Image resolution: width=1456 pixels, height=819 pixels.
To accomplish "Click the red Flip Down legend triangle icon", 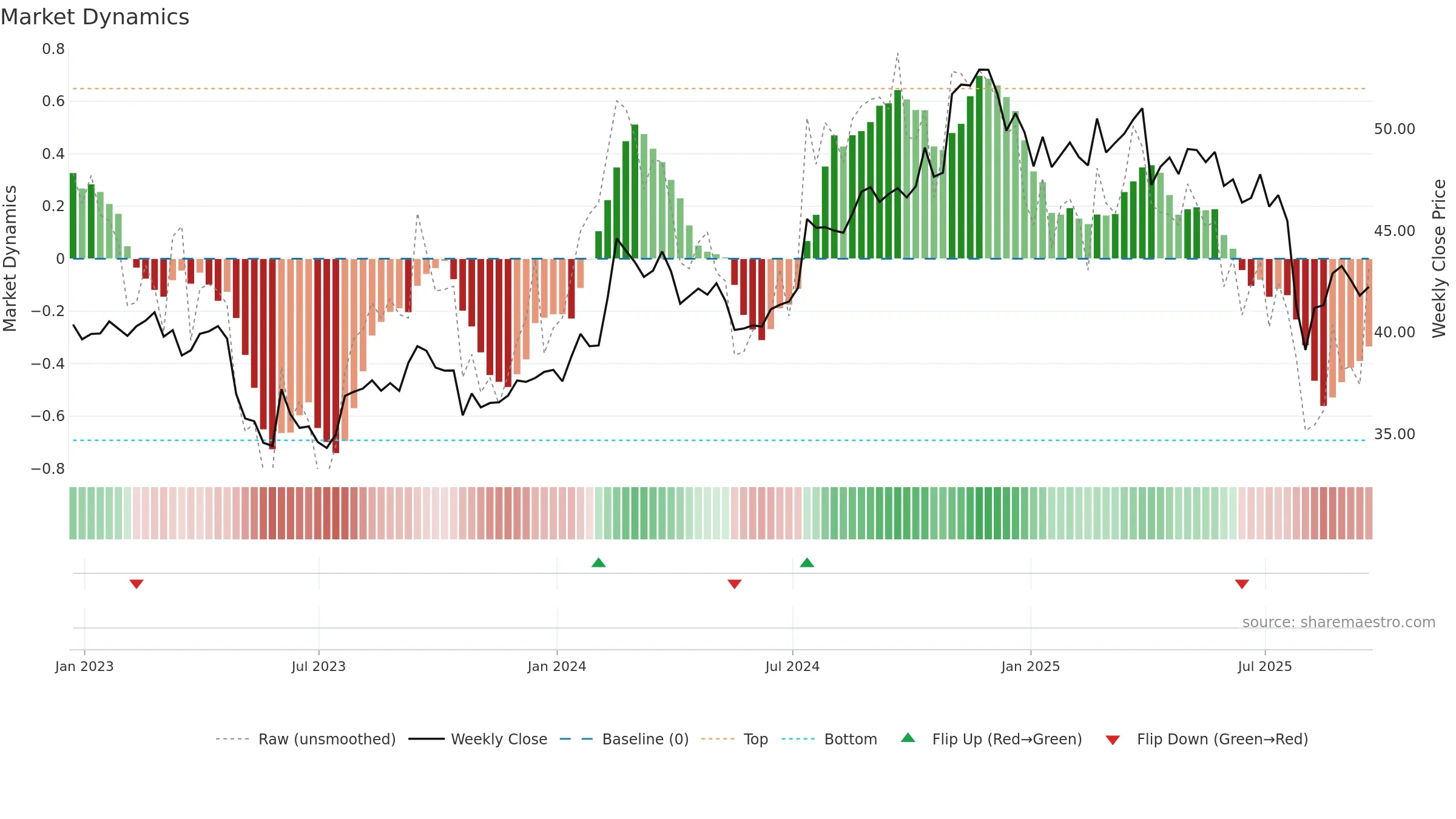I will click(x=1113, y=740).
